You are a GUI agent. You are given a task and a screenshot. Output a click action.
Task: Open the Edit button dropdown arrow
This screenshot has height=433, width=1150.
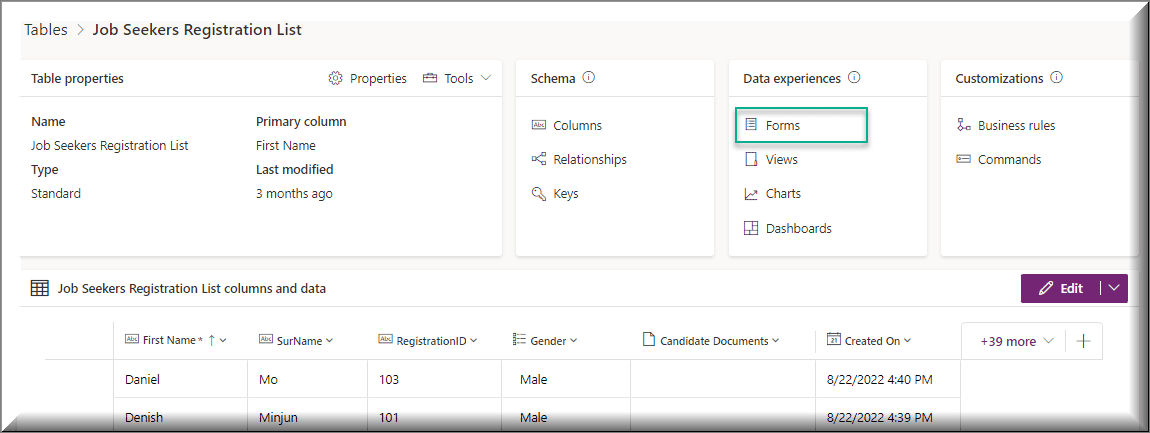[1114, 288]
